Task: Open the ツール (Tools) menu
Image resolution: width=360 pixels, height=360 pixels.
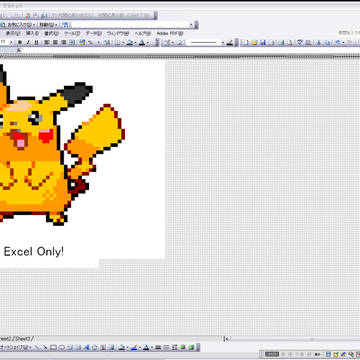Action: point(72,33)
